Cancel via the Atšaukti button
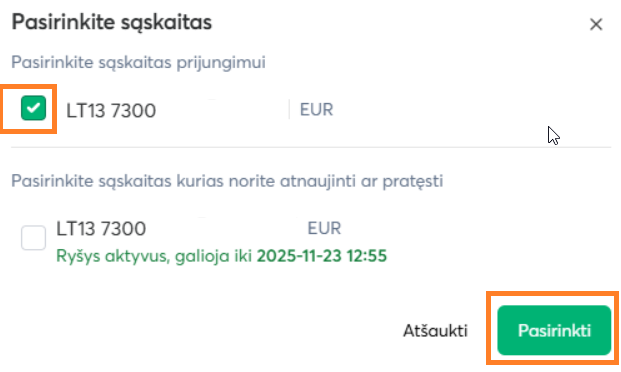 tap(435, 330)
